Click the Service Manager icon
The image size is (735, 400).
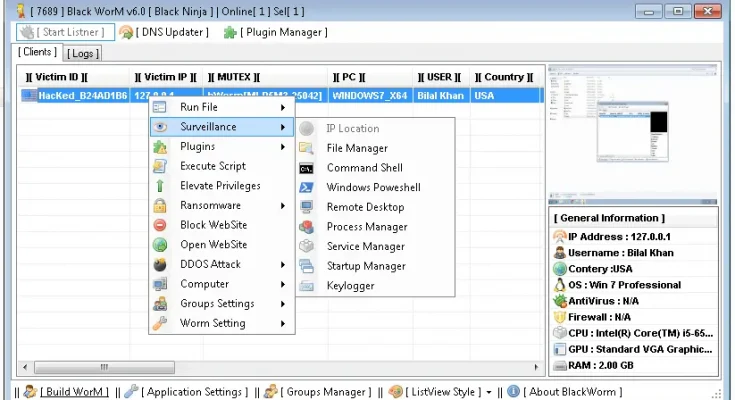tap(307, 246)
